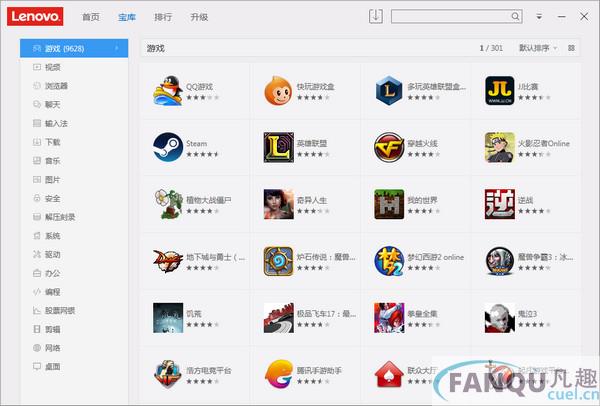
Task: Open the 联众大厅 red house icon
Action: tap(389, 374)
